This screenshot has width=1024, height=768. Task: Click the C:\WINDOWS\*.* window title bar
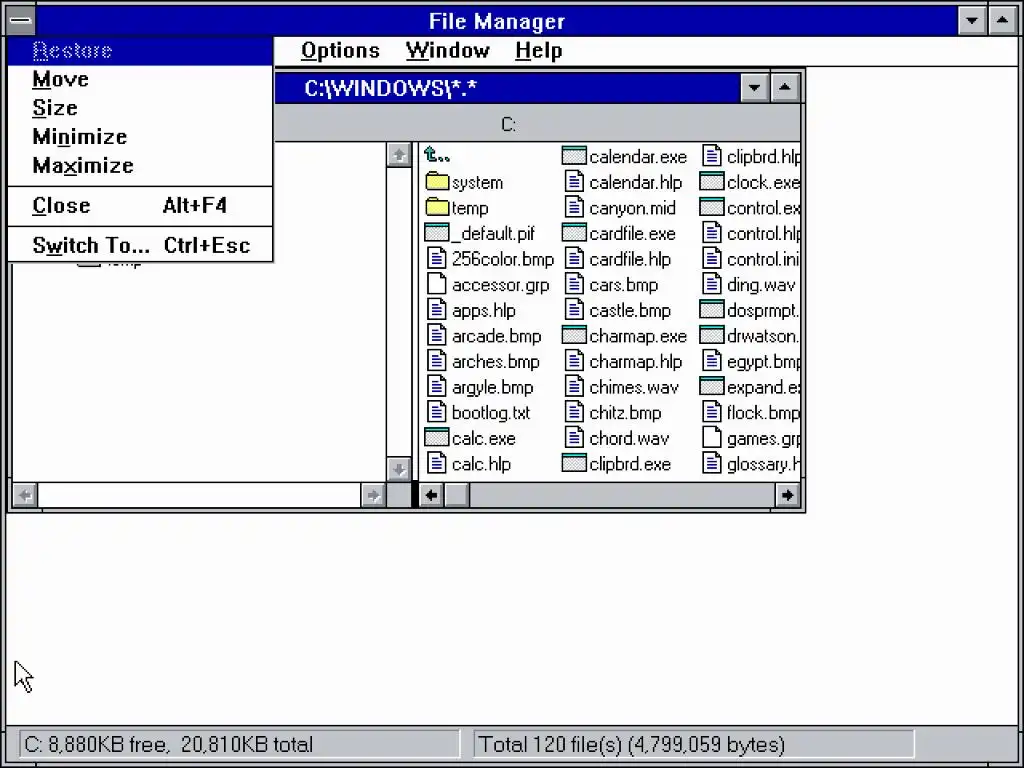click(x=507, y=88)
